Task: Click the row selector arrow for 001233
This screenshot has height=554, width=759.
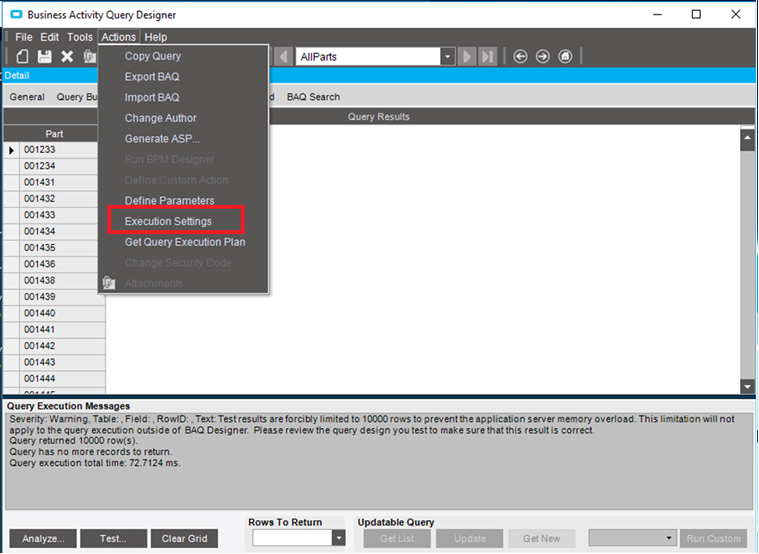Action: point(12,150)
